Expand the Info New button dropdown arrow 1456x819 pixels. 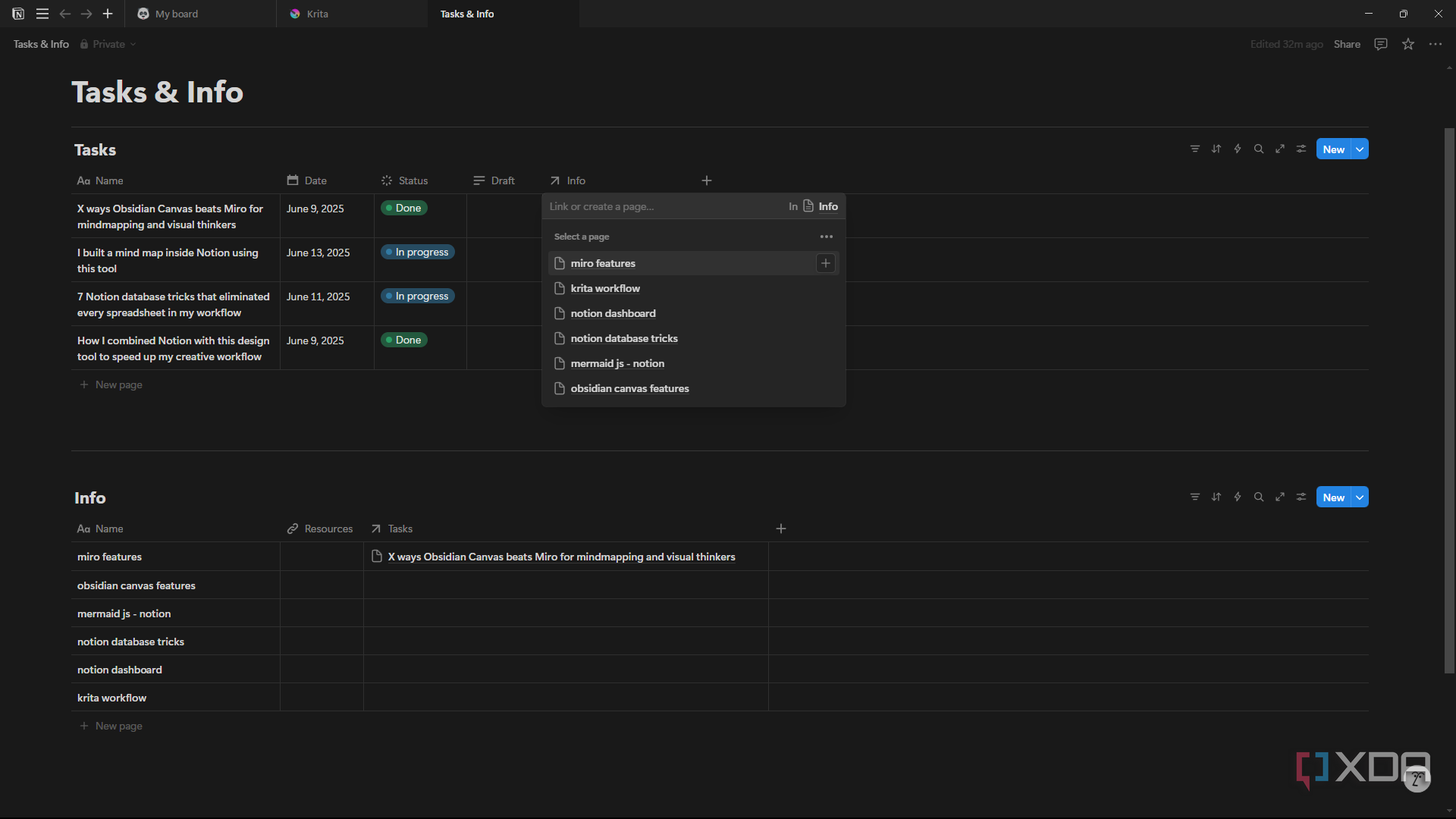pos(1360,497)
